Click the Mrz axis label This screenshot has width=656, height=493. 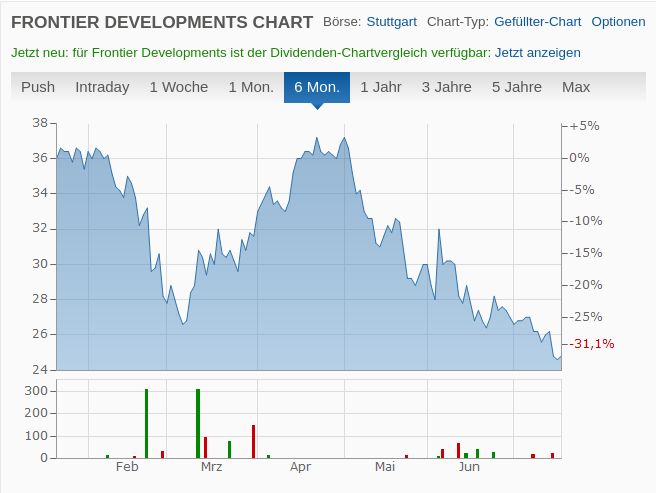coord(211,467)
